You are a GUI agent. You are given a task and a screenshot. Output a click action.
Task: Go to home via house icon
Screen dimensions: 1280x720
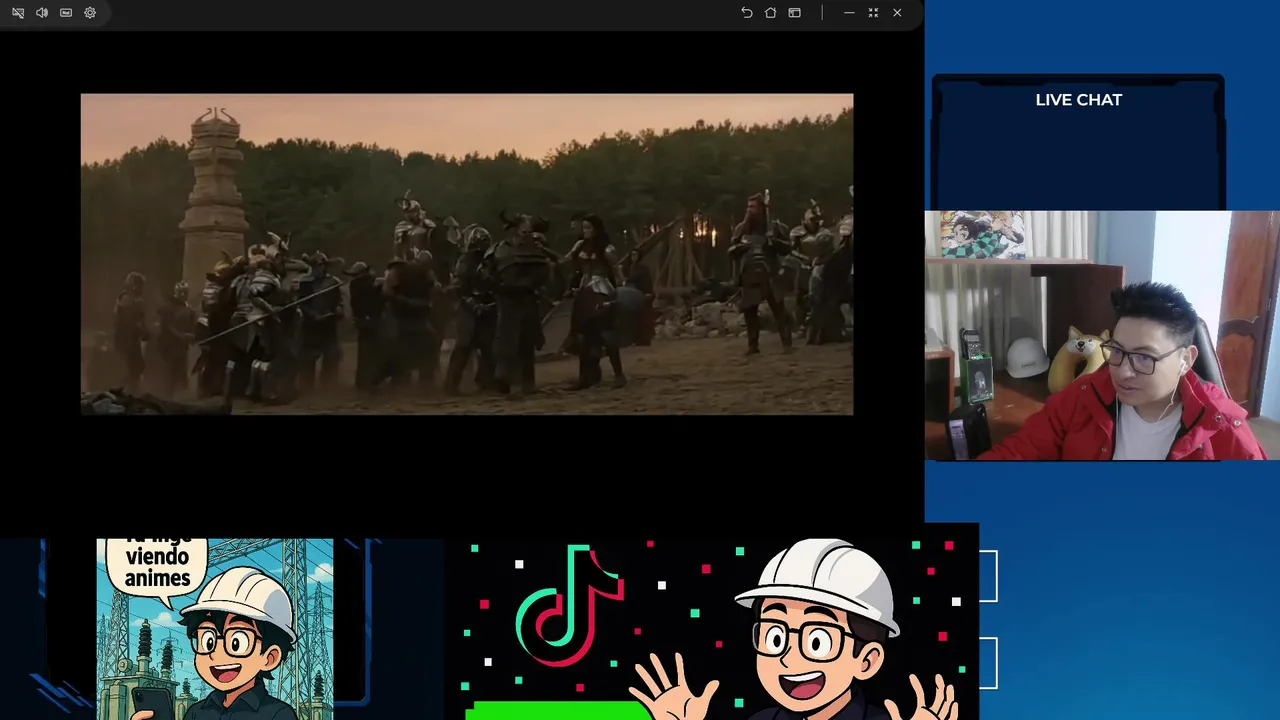tap(770, 13)
